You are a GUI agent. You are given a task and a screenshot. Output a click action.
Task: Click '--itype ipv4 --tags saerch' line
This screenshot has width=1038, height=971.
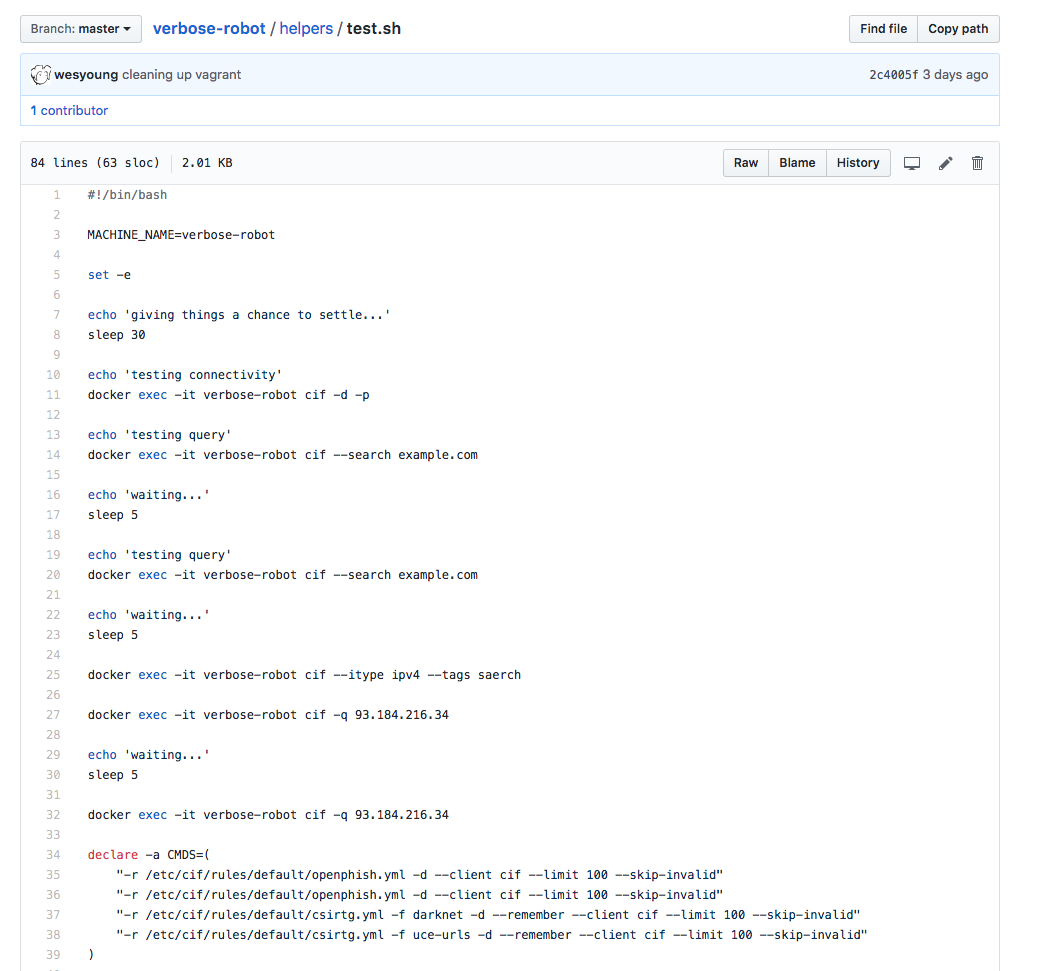(x=305, y=674)
